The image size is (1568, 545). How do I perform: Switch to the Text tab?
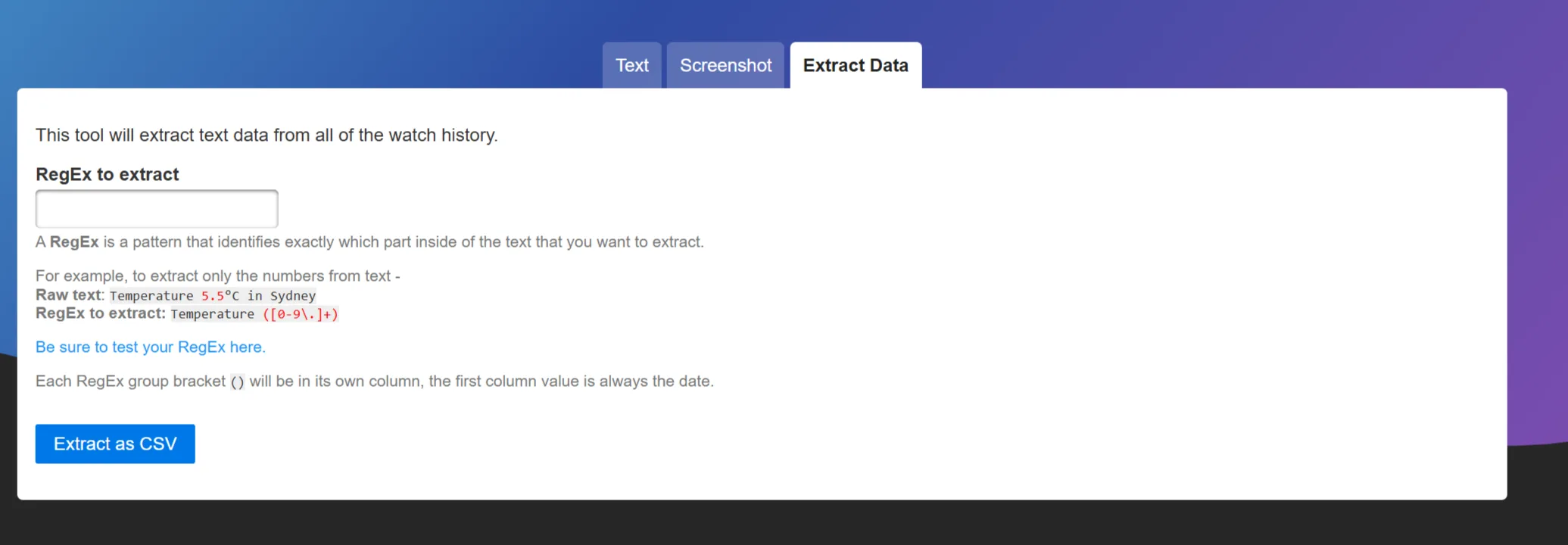pyautogui.click(x=631, y=65)
